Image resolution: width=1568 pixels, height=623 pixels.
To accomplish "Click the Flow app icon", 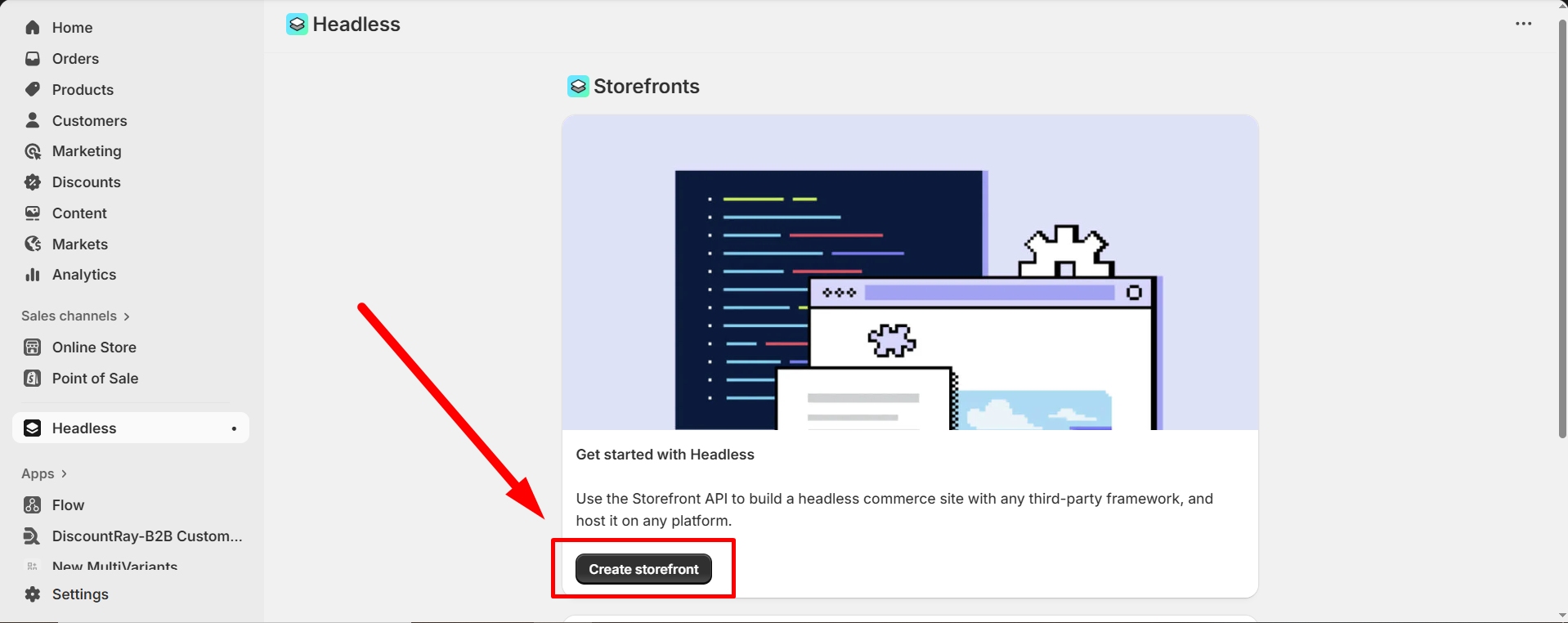I will click(33, 505).
